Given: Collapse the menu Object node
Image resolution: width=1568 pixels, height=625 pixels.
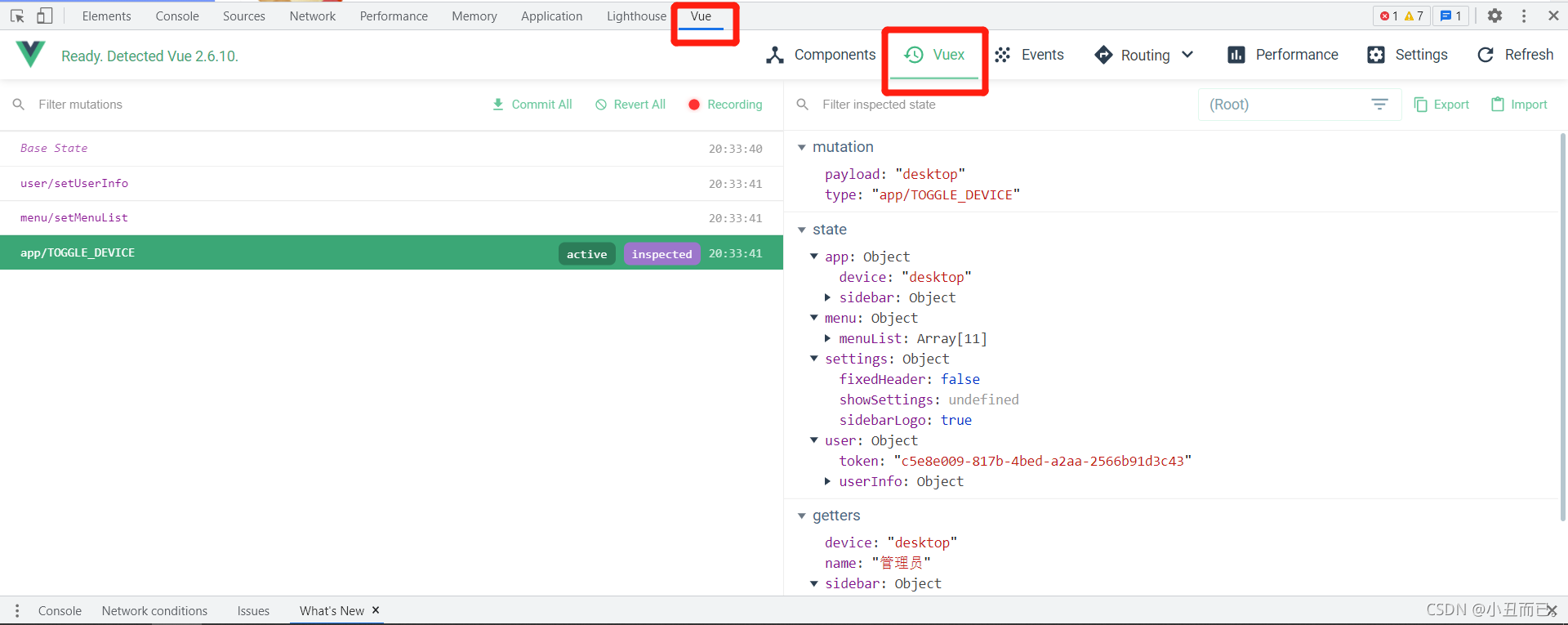Looking at the screenshot, I should click(x=814, y=318).
